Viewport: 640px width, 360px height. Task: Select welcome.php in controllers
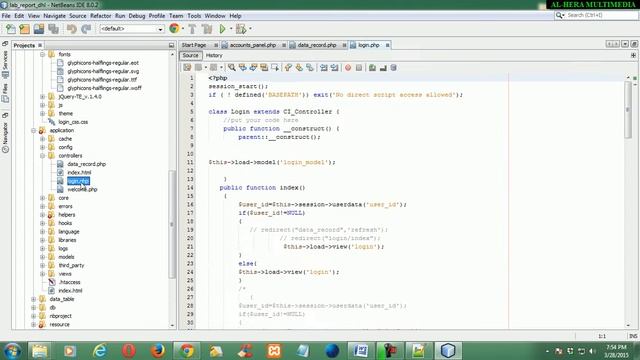[x=82, y=190]
